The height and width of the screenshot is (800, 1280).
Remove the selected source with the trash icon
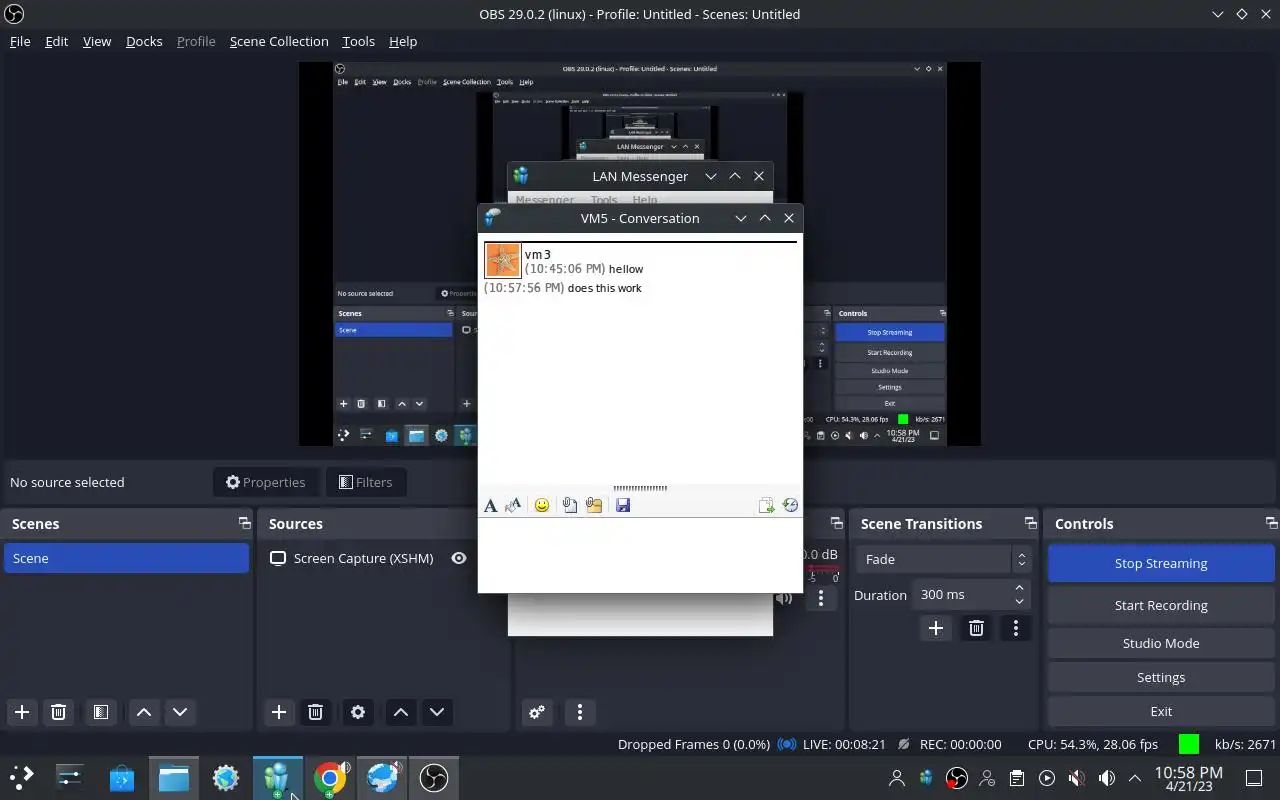315,712
